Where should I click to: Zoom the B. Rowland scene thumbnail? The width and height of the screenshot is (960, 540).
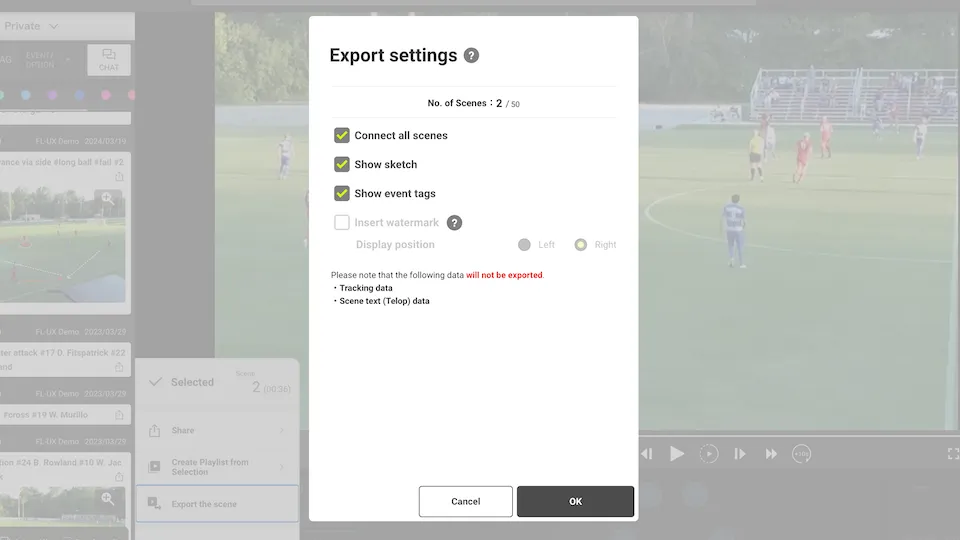click(108, 499)
